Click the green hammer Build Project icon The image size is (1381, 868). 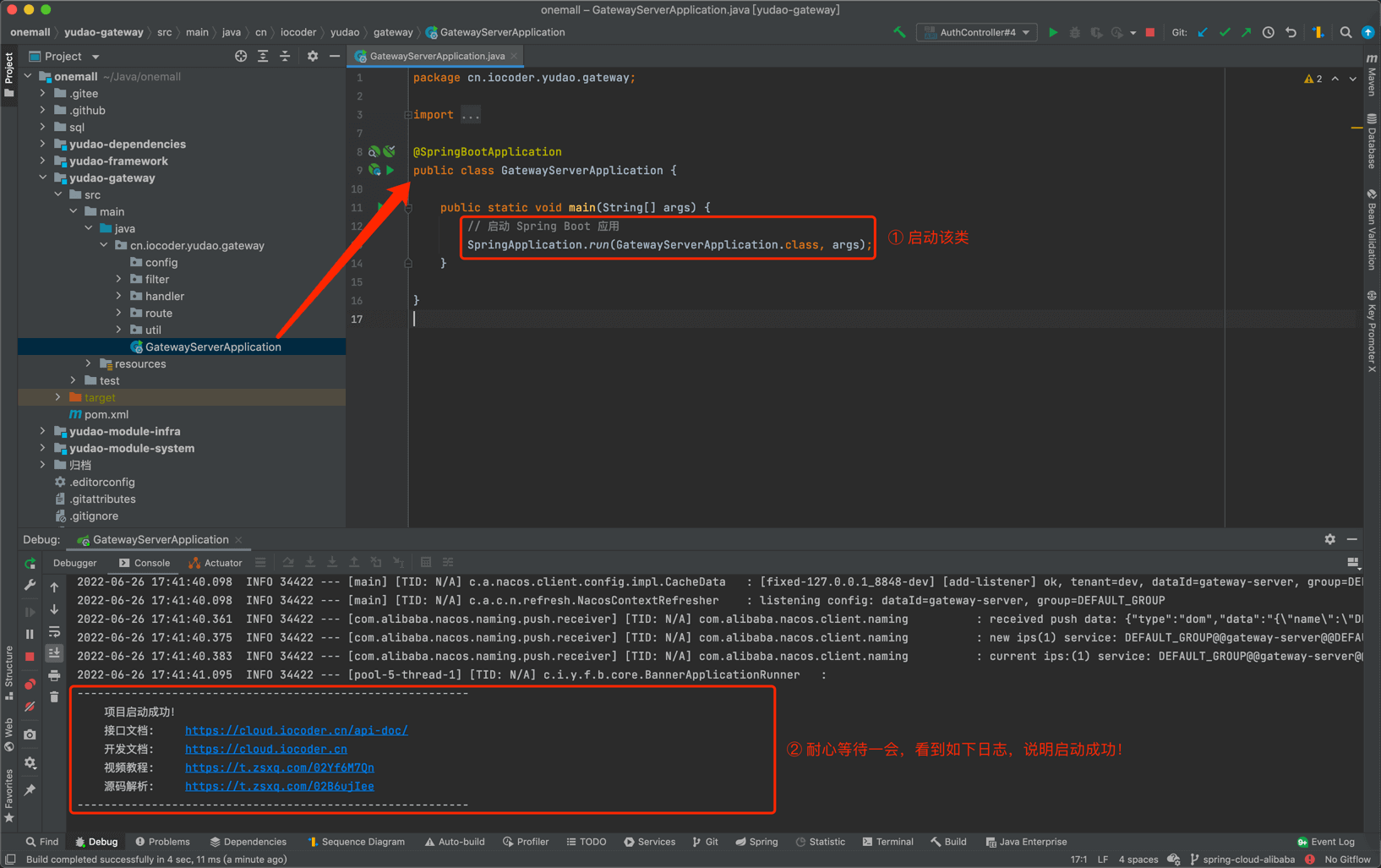point(899,32)
